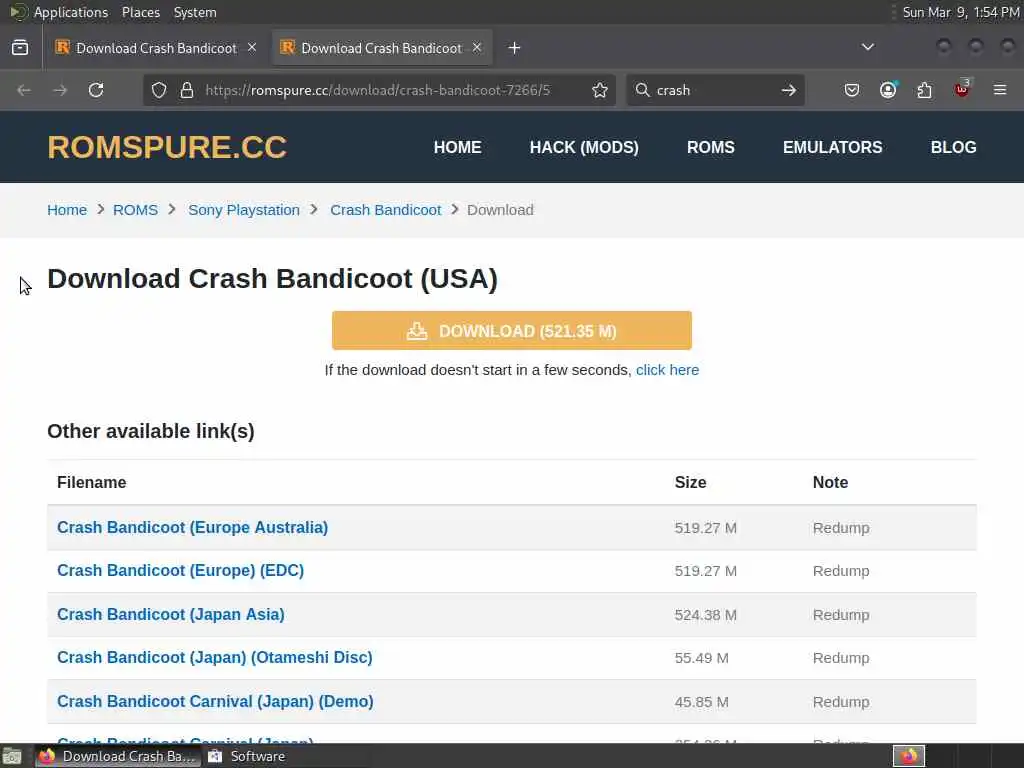
Task: Reload the current page
Action: 96,90
